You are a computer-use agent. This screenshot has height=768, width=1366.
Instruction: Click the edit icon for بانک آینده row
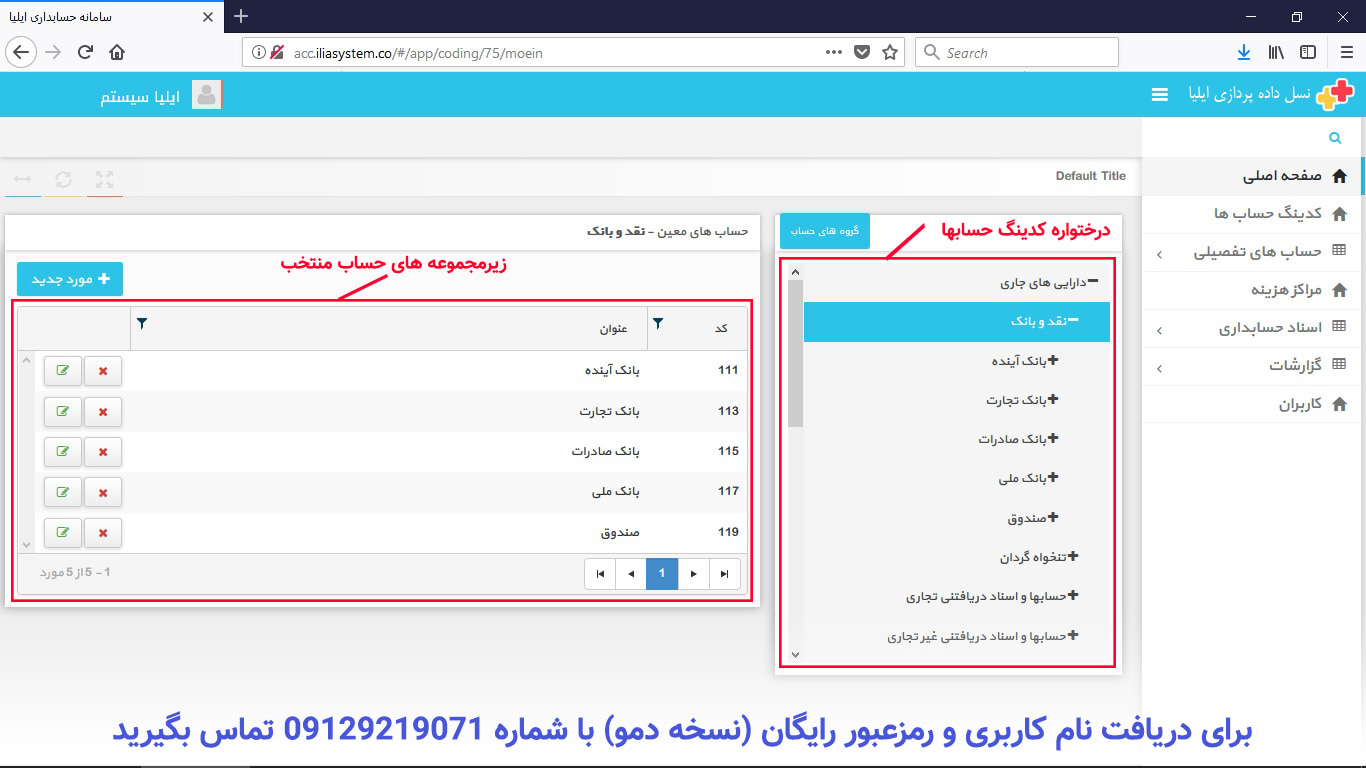point(62,371)
